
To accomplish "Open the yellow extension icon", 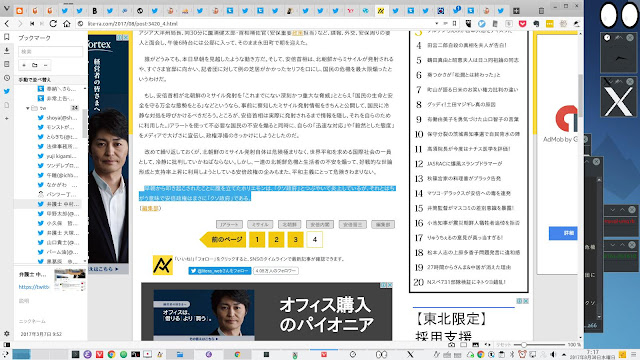I will 549,24.
